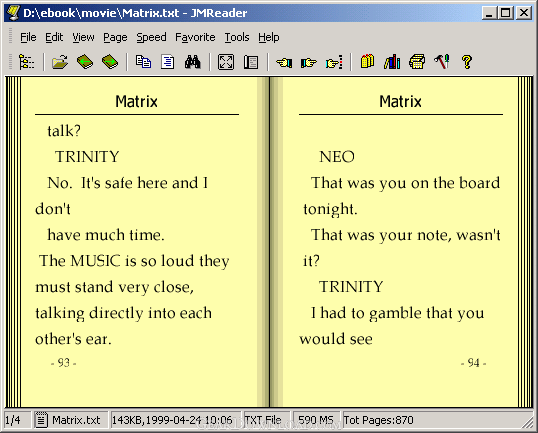Click the 590 MS status entry
The width and height of the screenshot is (538, 433).
click(316, 420)
